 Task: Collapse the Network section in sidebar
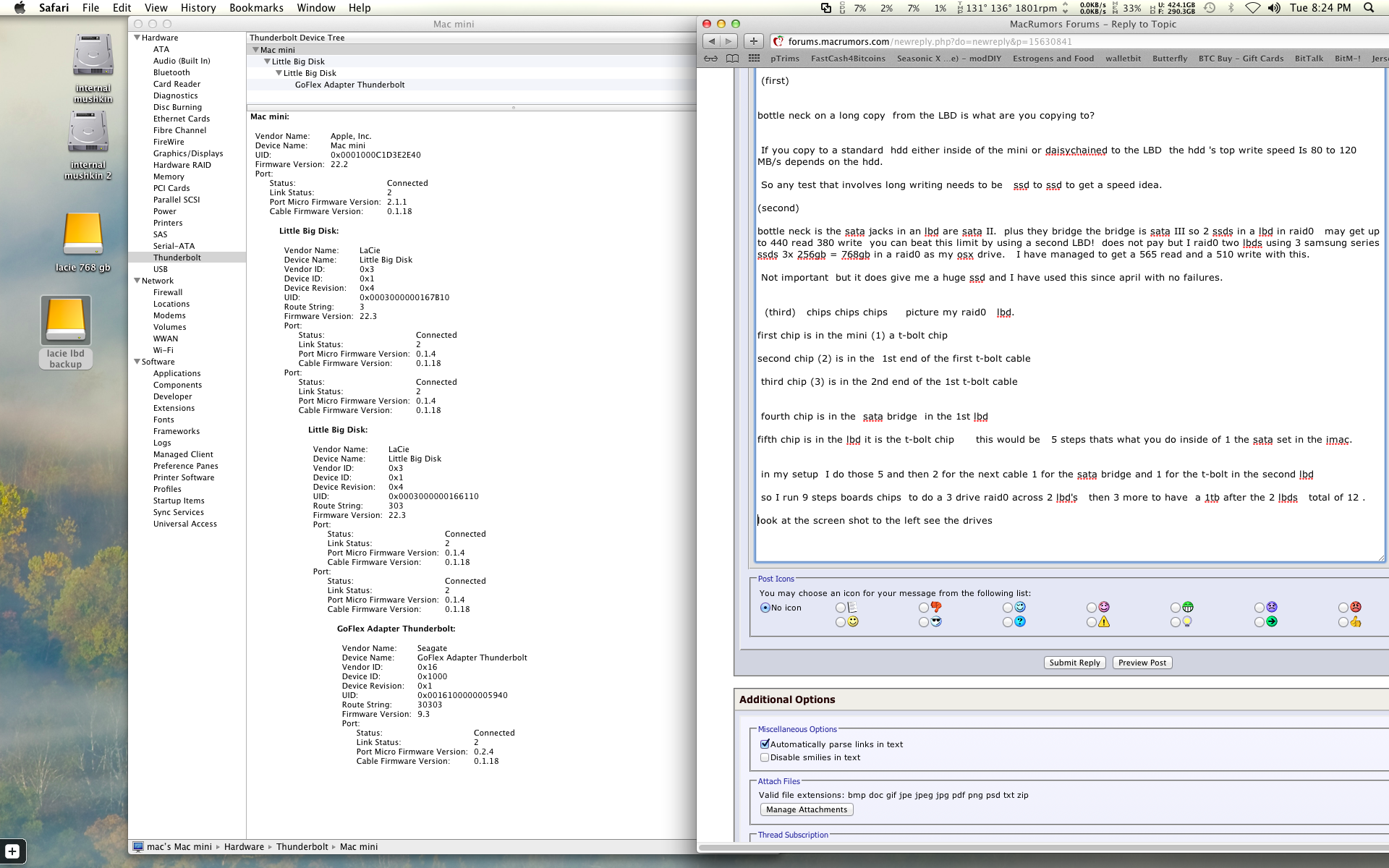click(137, 281)
